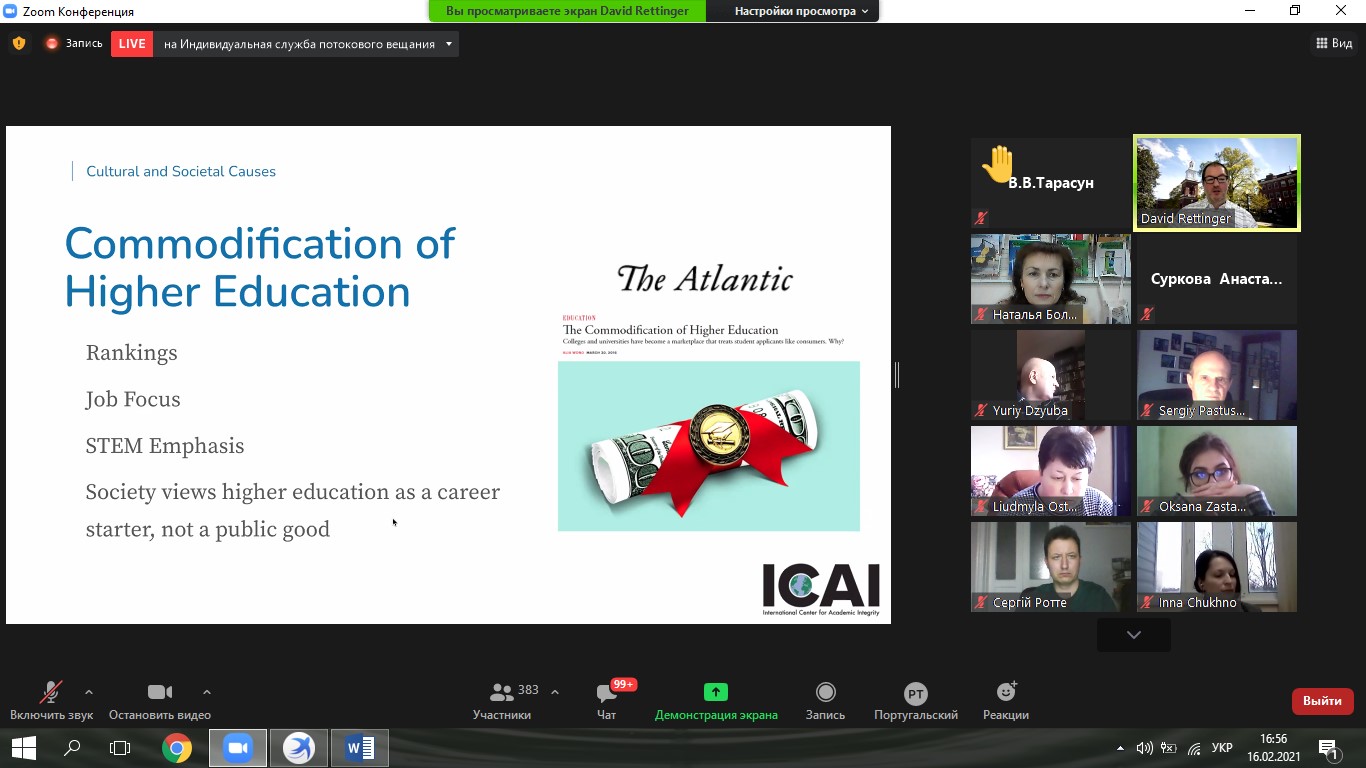Expand the LIVE streaming service dropdown

click(x=449, y=44)
